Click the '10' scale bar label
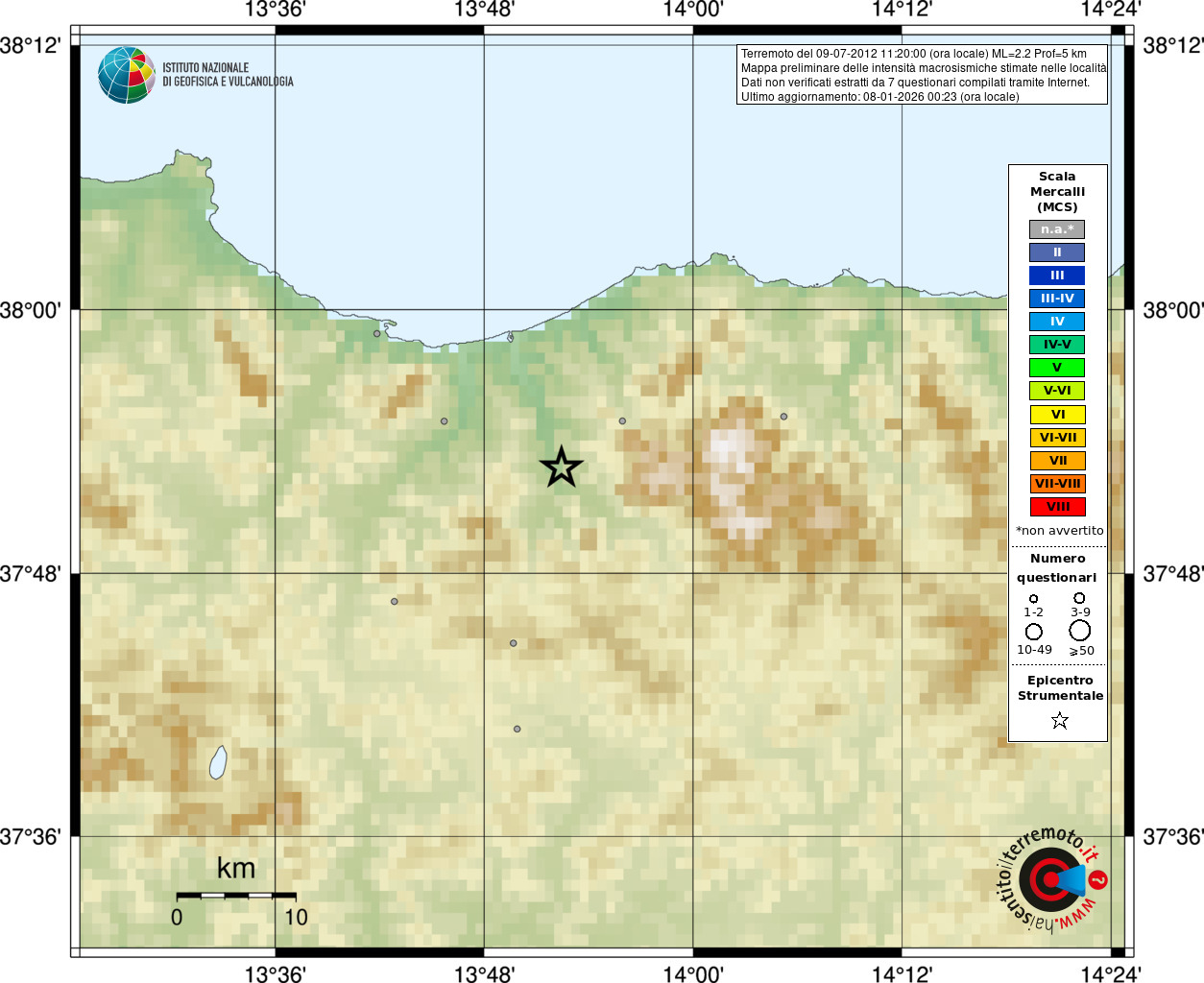Screen dimensions: 1204x983 pos(296,918)
